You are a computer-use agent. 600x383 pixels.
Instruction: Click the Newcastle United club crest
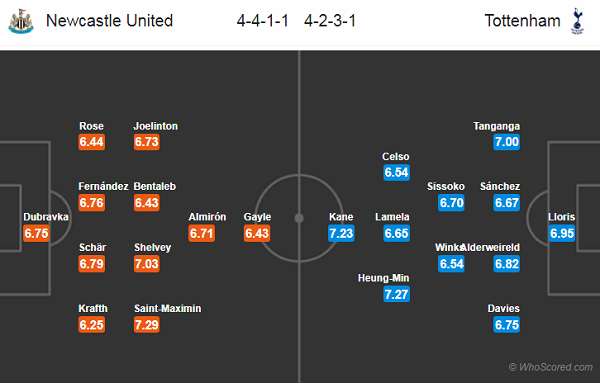[x=21, y=21]
